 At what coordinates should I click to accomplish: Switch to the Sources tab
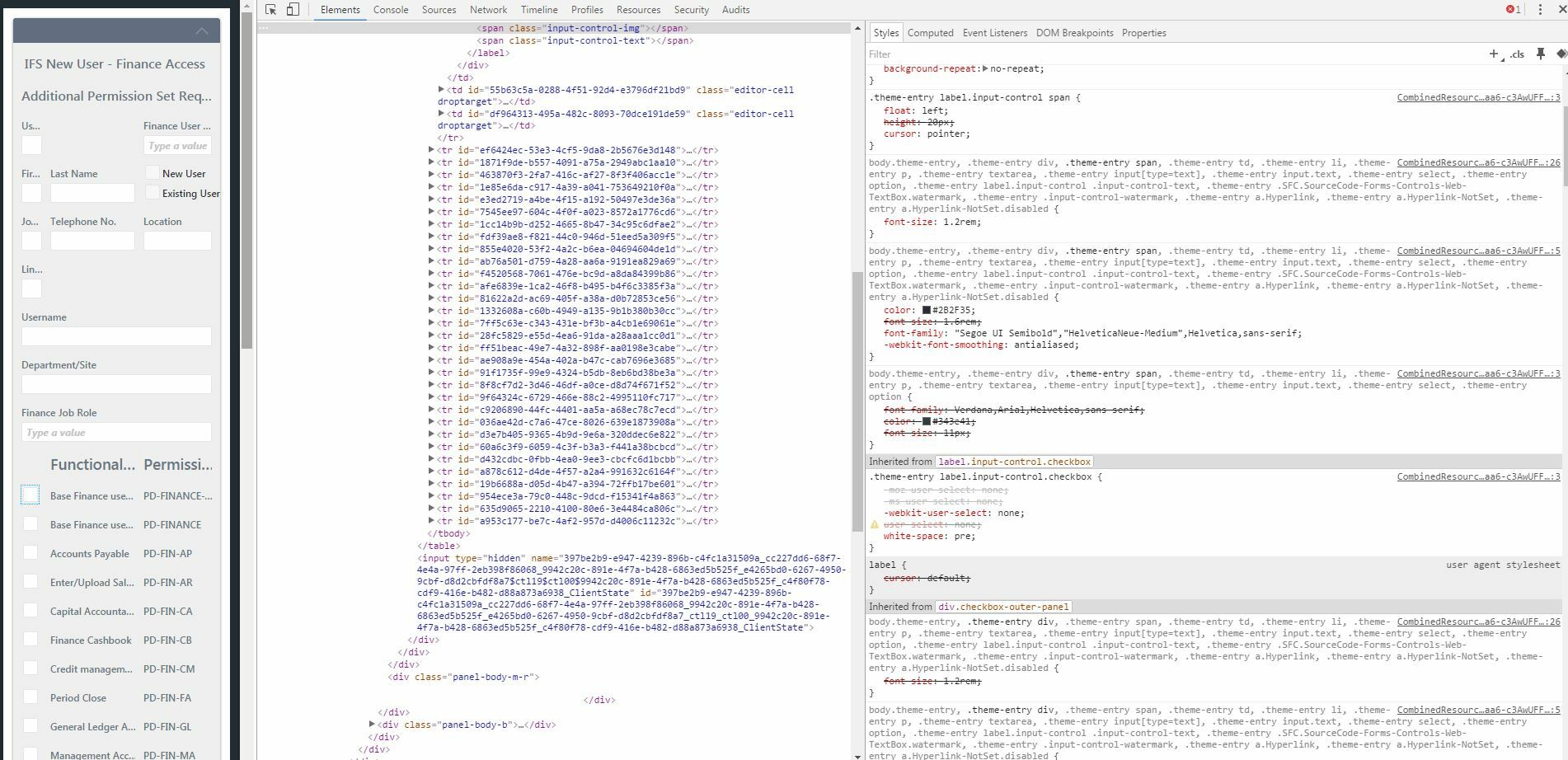point(439,10)
